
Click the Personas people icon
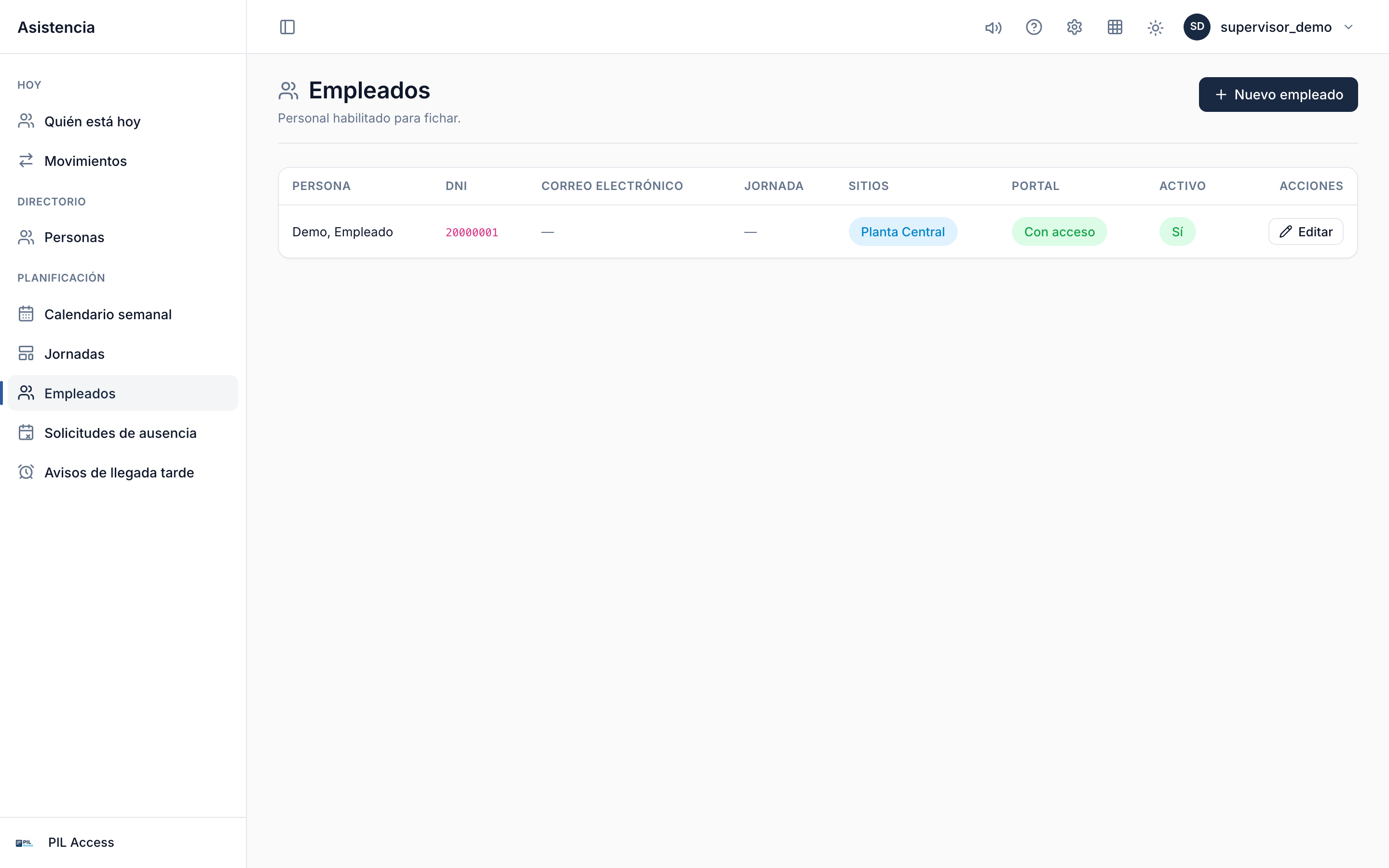pyautogui.click(x=26, y=237)
